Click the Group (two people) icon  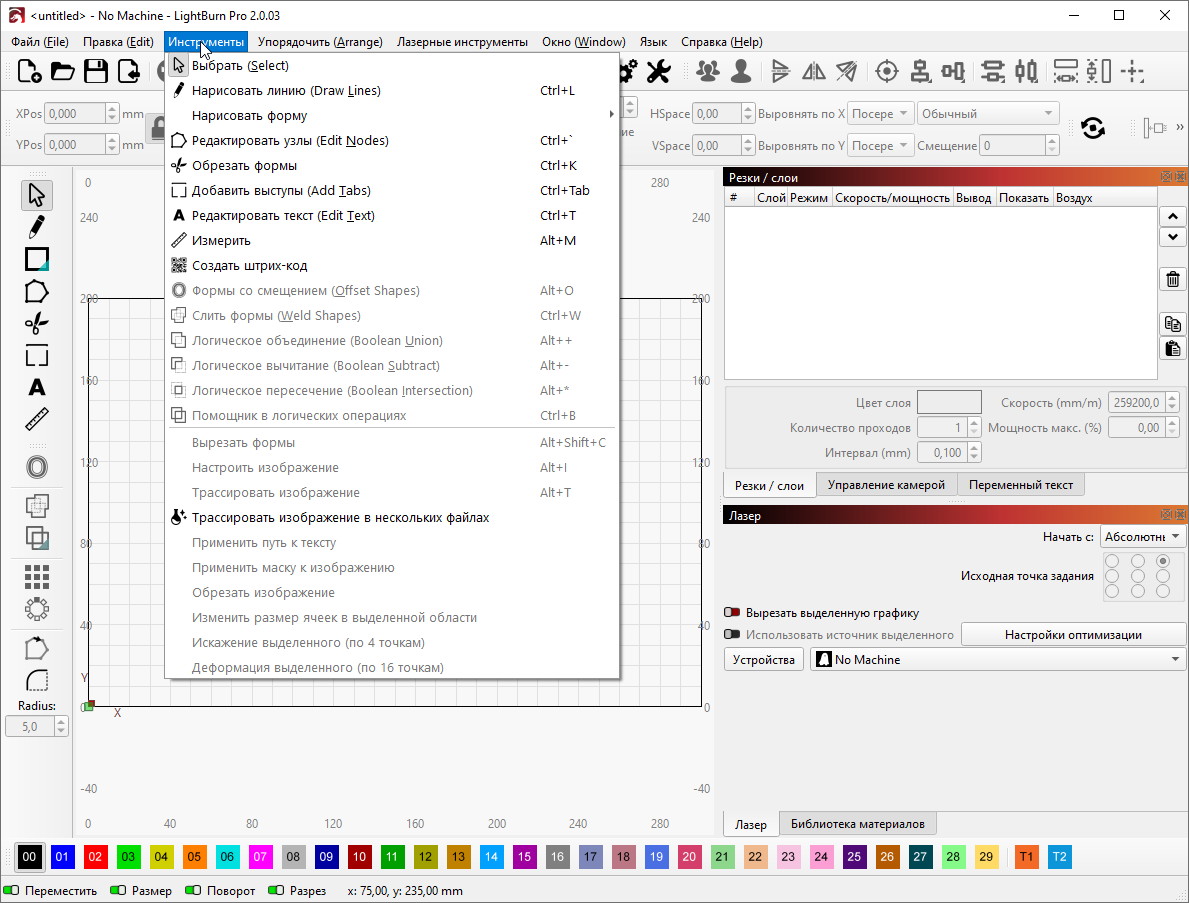tap(708, 71)
